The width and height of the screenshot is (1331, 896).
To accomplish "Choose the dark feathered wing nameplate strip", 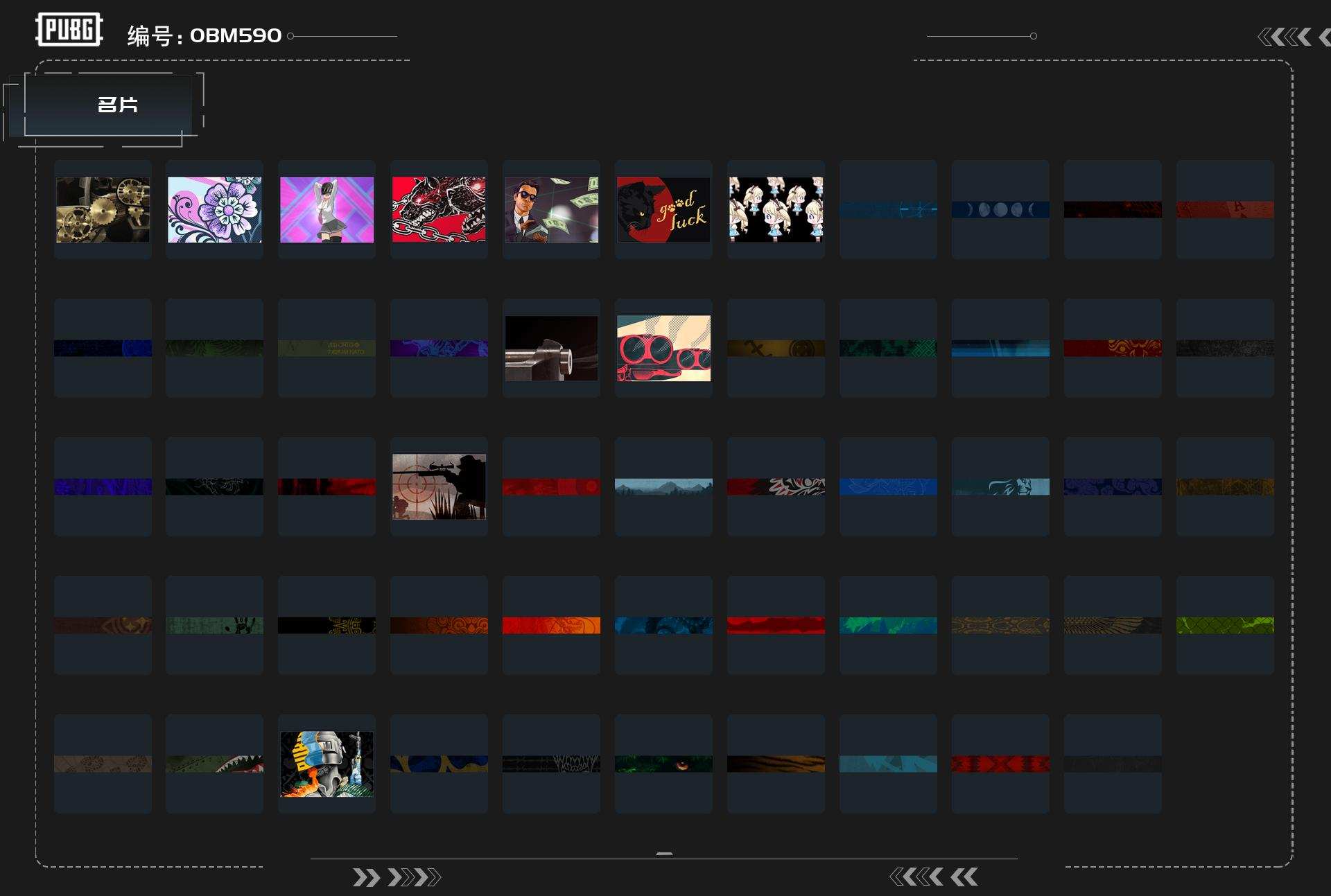I will [x=1113, y=625].
